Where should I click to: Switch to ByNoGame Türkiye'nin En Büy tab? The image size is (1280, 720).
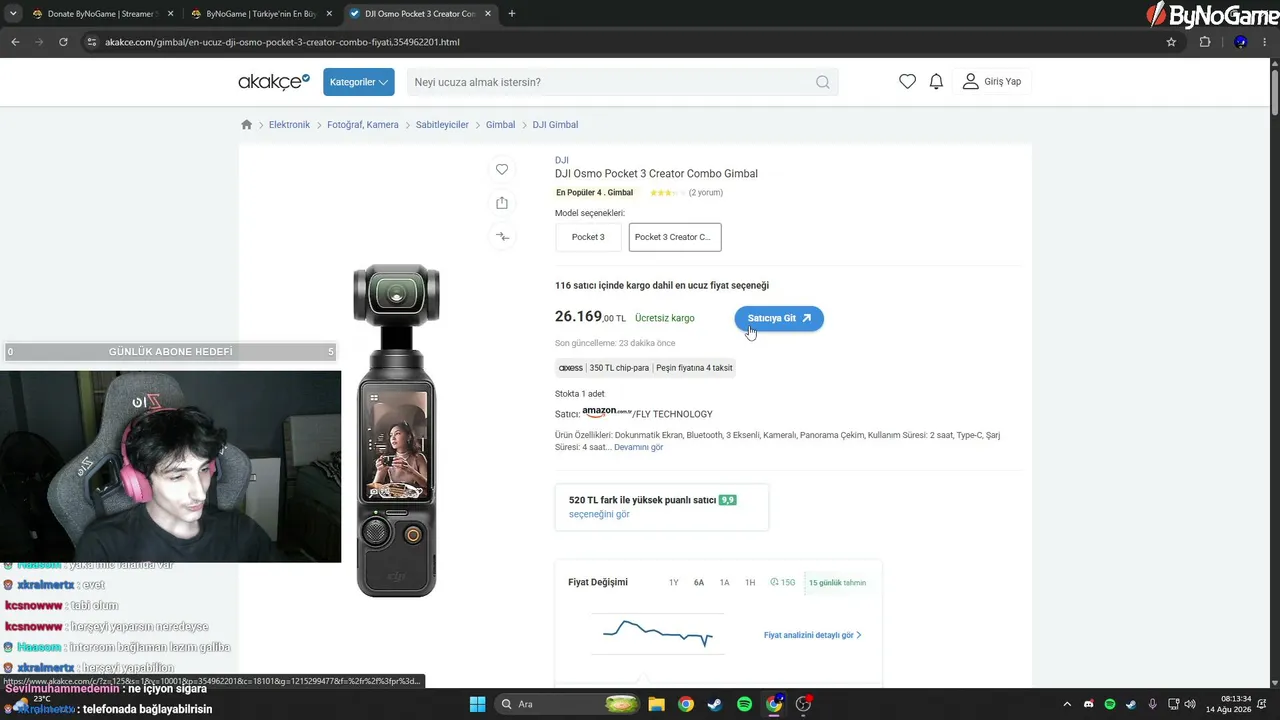[x=260, y=14]
